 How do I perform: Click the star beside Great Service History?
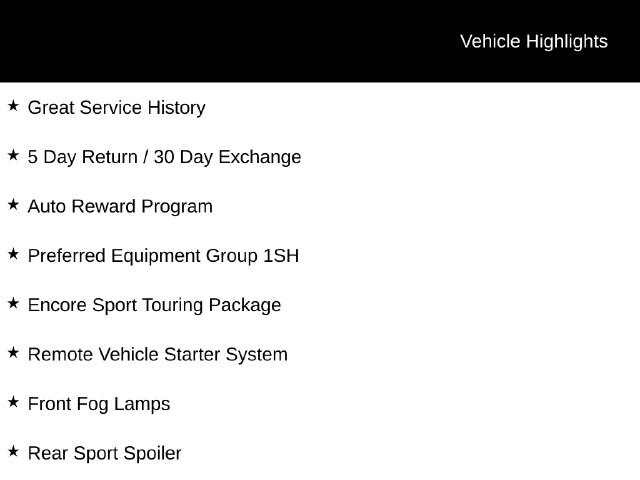coord(13,106)
